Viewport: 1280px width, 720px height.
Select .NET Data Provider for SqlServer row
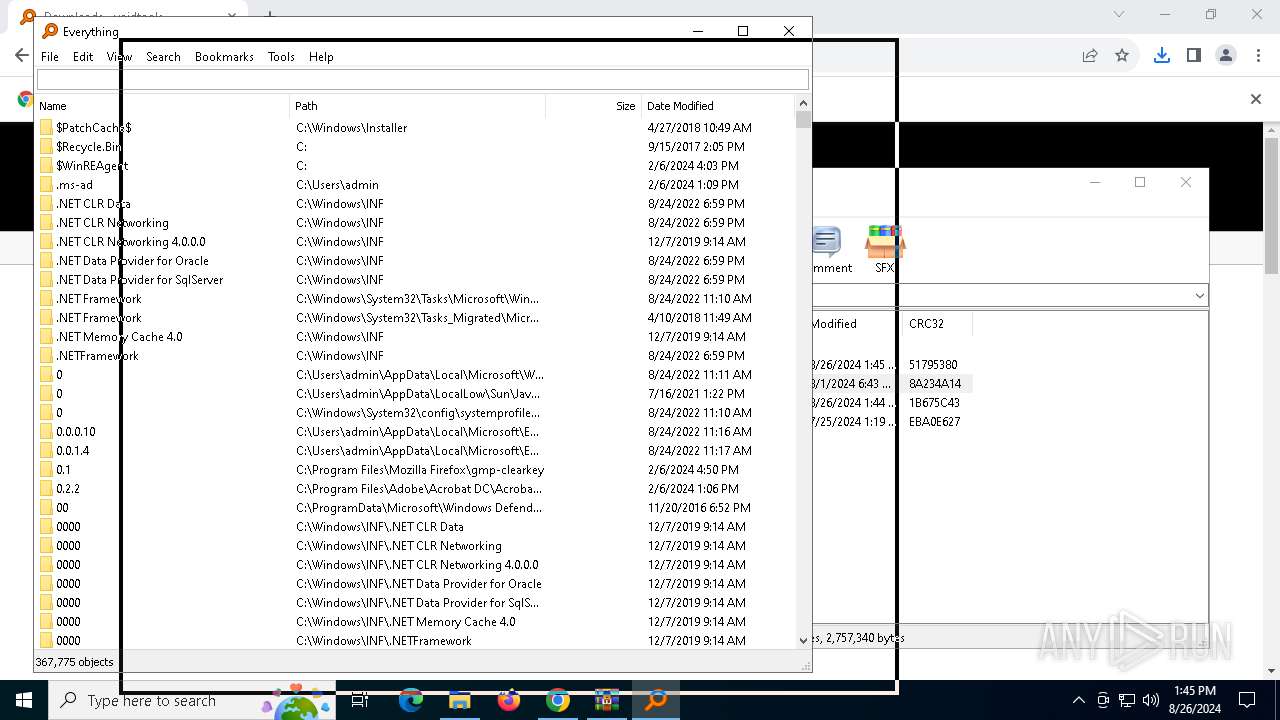416,280
